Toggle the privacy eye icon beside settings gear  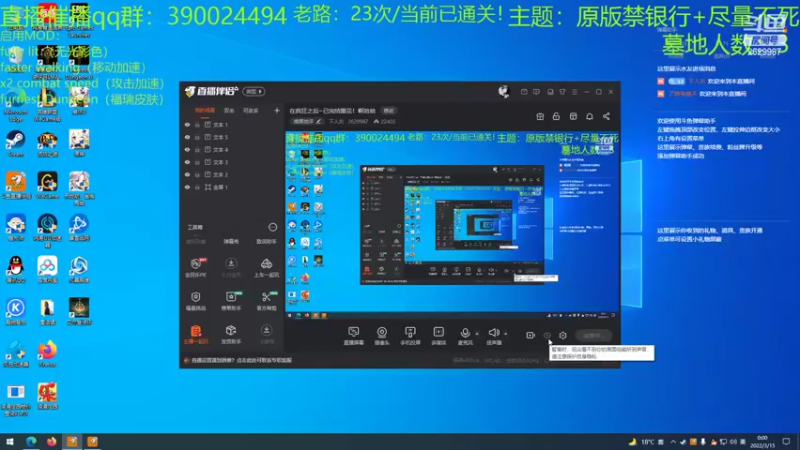click(x=547, y=335)
